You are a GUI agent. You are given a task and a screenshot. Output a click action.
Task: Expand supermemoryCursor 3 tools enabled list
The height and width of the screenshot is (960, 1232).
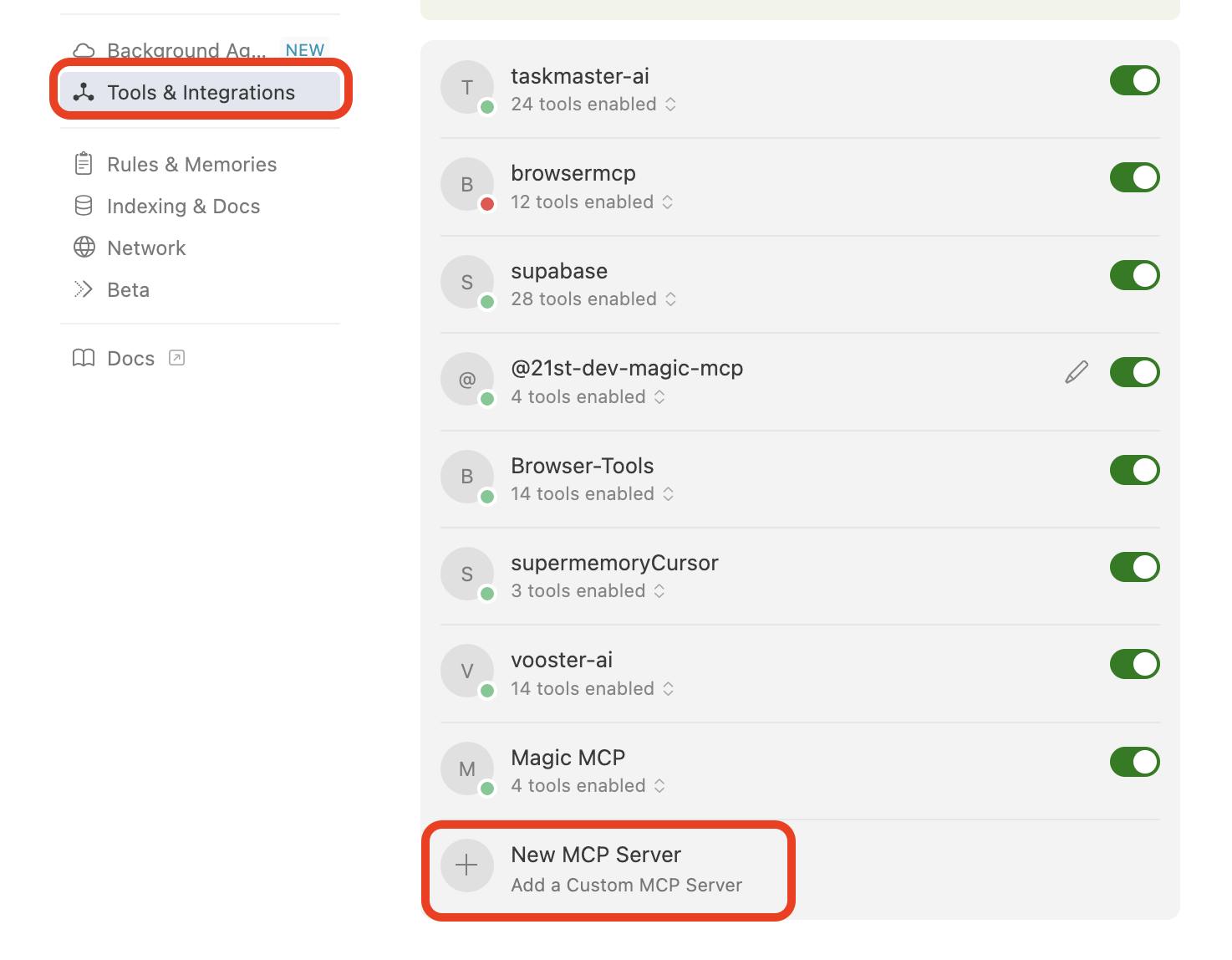pos(588,591)
